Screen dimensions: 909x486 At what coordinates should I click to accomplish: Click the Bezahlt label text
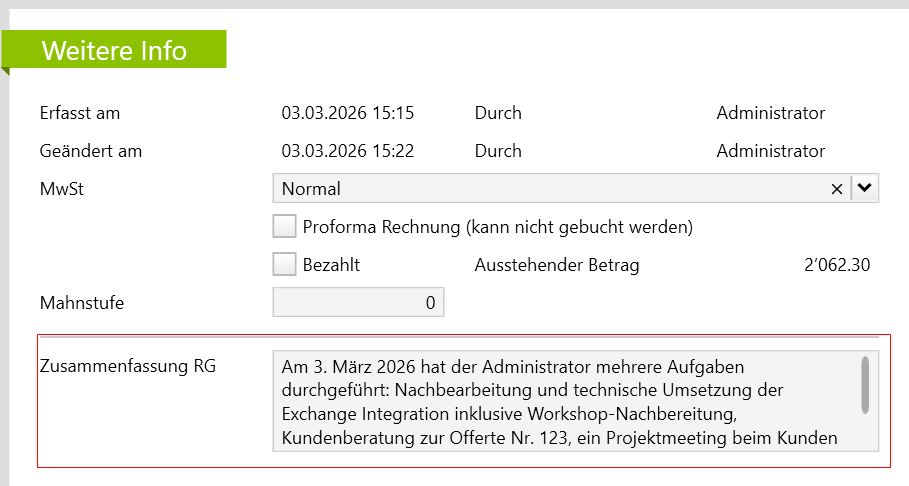coord(331,265)
